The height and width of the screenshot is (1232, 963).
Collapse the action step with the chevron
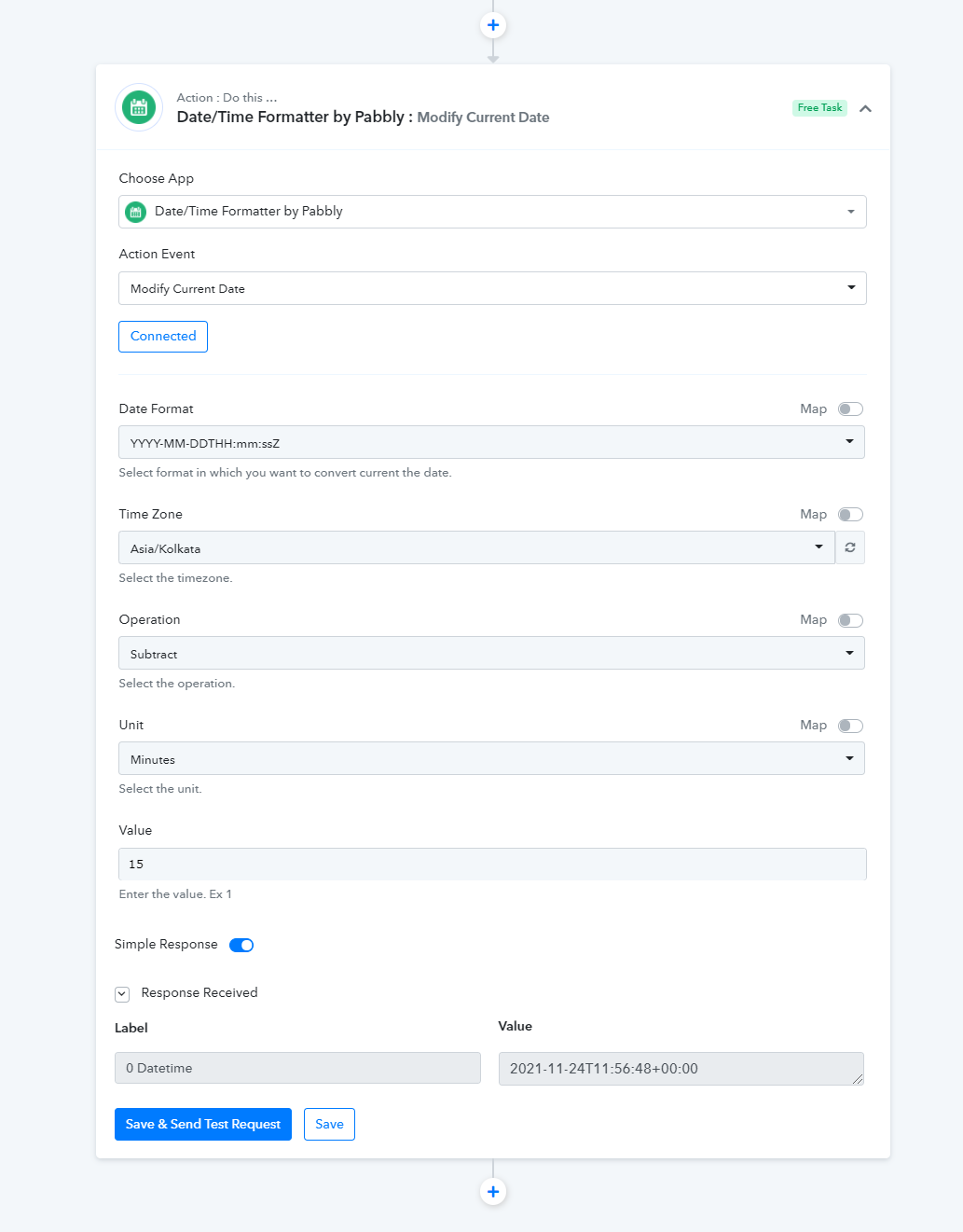[x=865, y=108]
